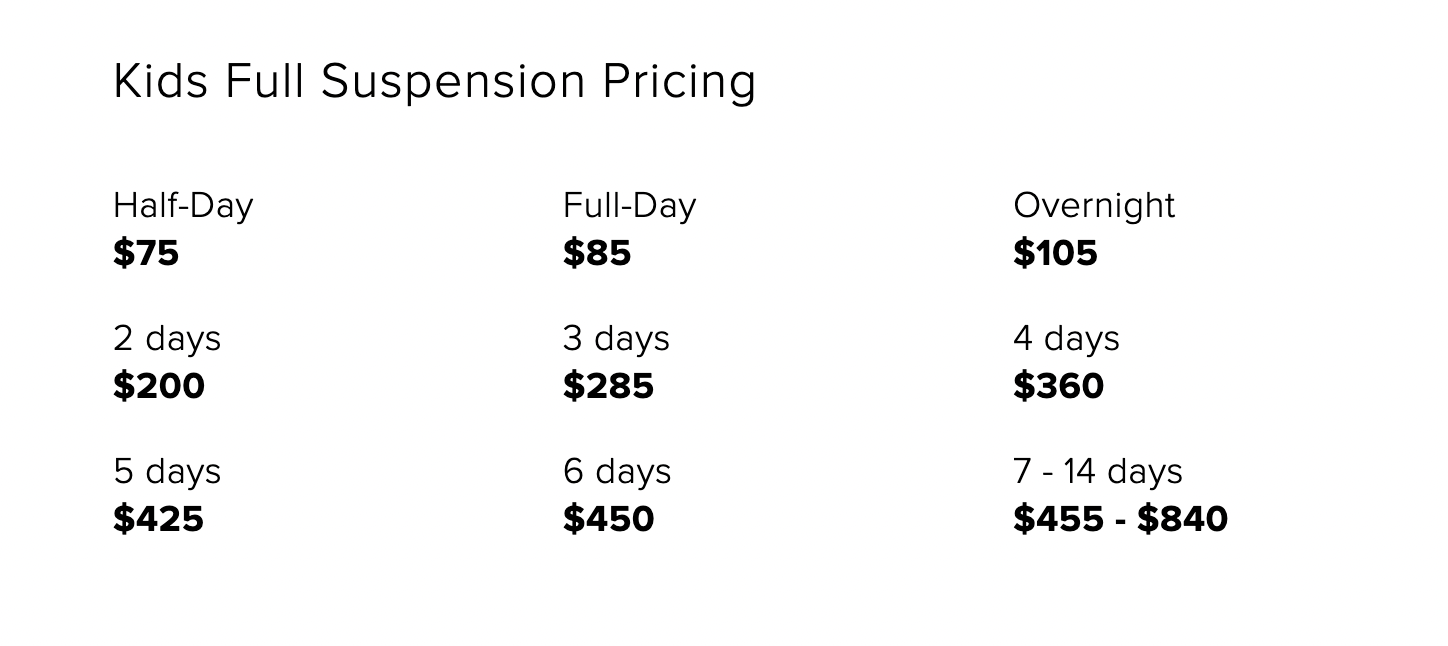Click the $200 price
This screenshot has height=646, width=1448.
click(x=159, y=386)
